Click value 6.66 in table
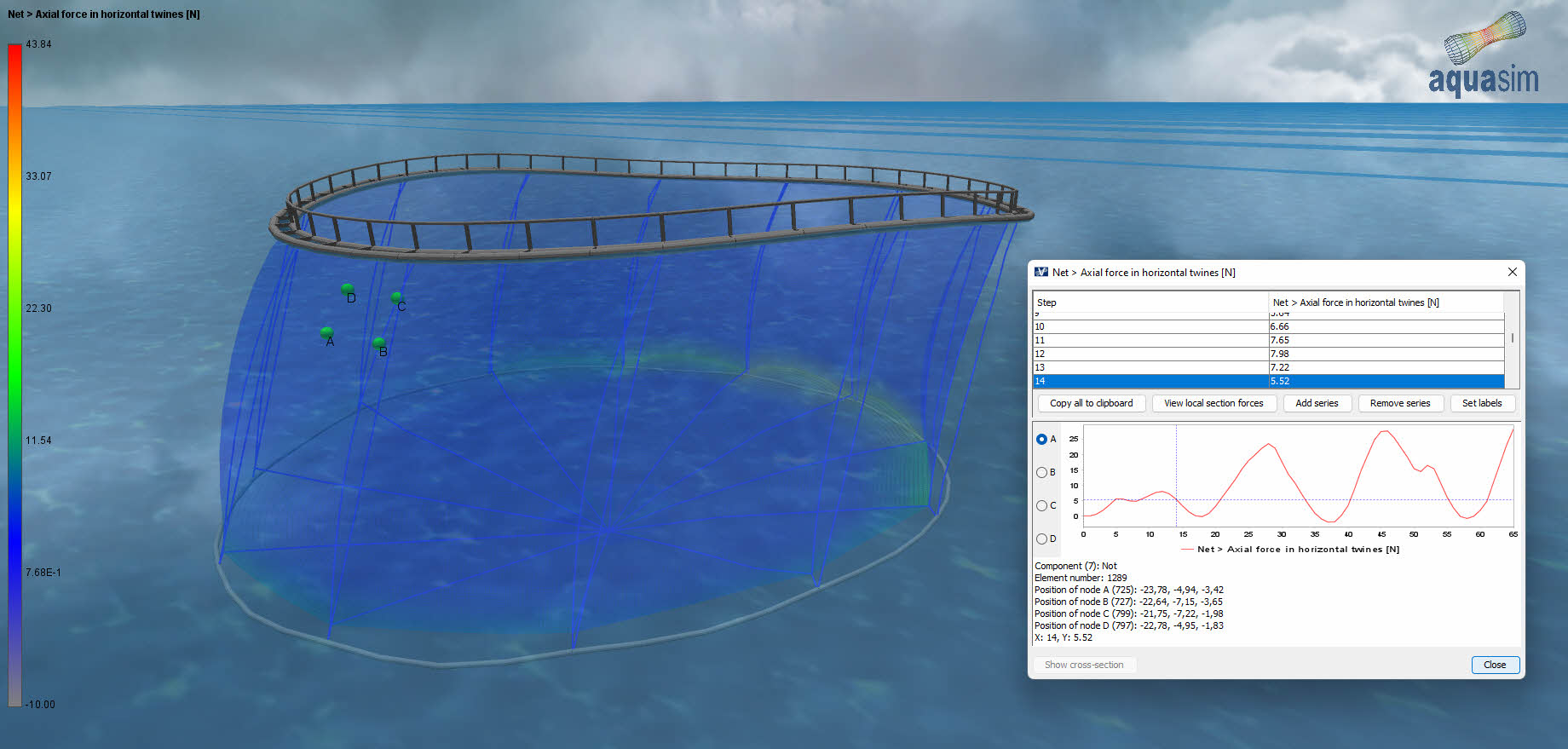The width and height of the screenshot is (1568, 749). (x=1279, y=326)
